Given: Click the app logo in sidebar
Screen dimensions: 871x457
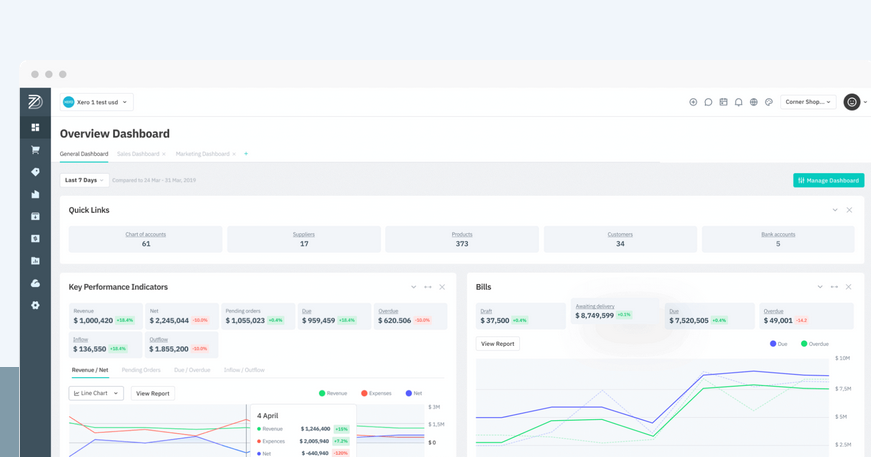Looking at the screenshot, I should click(x=35, y=102).
